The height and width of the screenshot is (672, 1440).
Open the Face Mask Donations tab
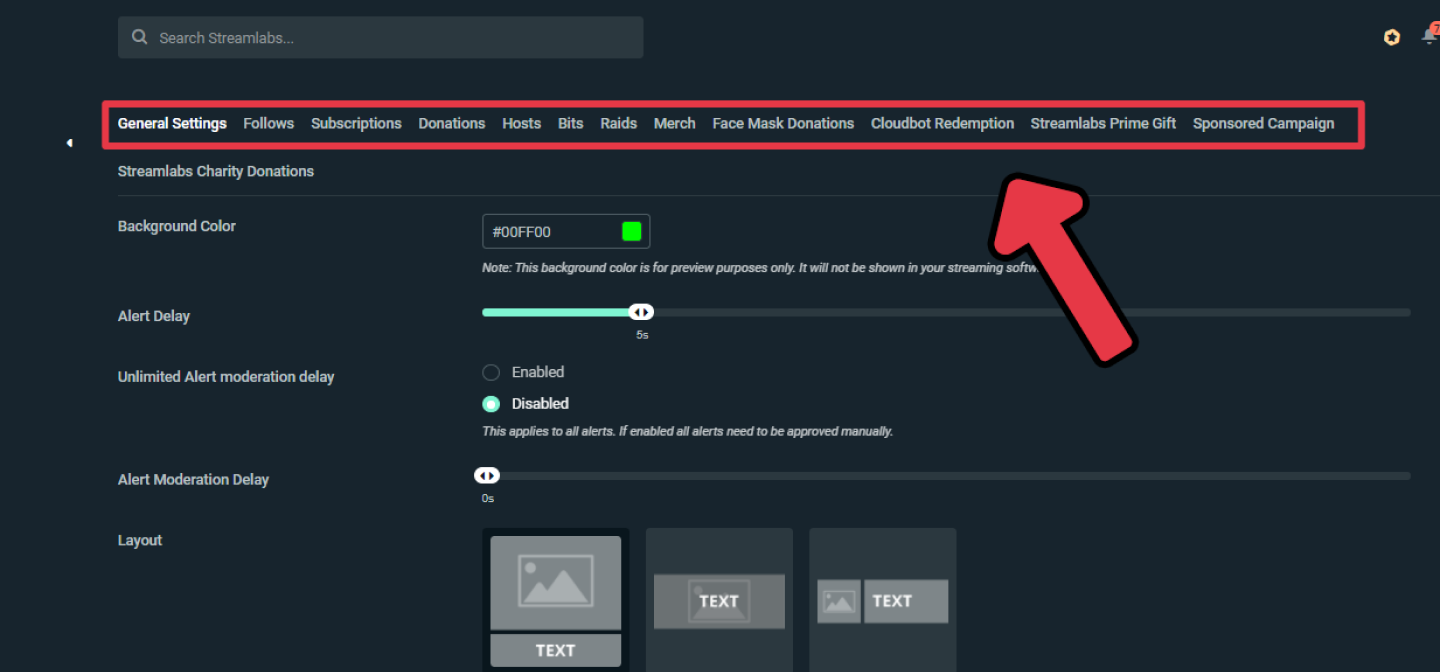pyautogui.click(x=783, y=123)
